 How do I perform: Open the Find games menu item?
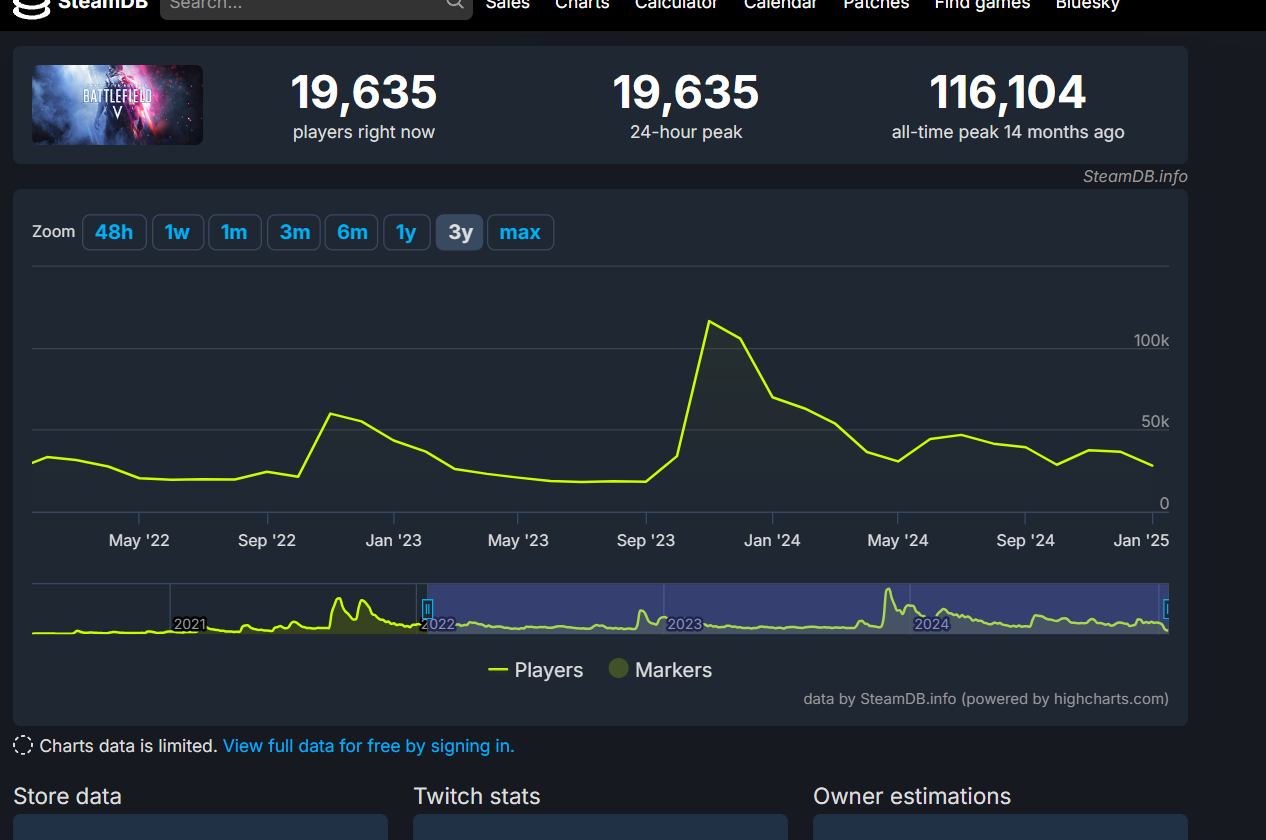982,5
